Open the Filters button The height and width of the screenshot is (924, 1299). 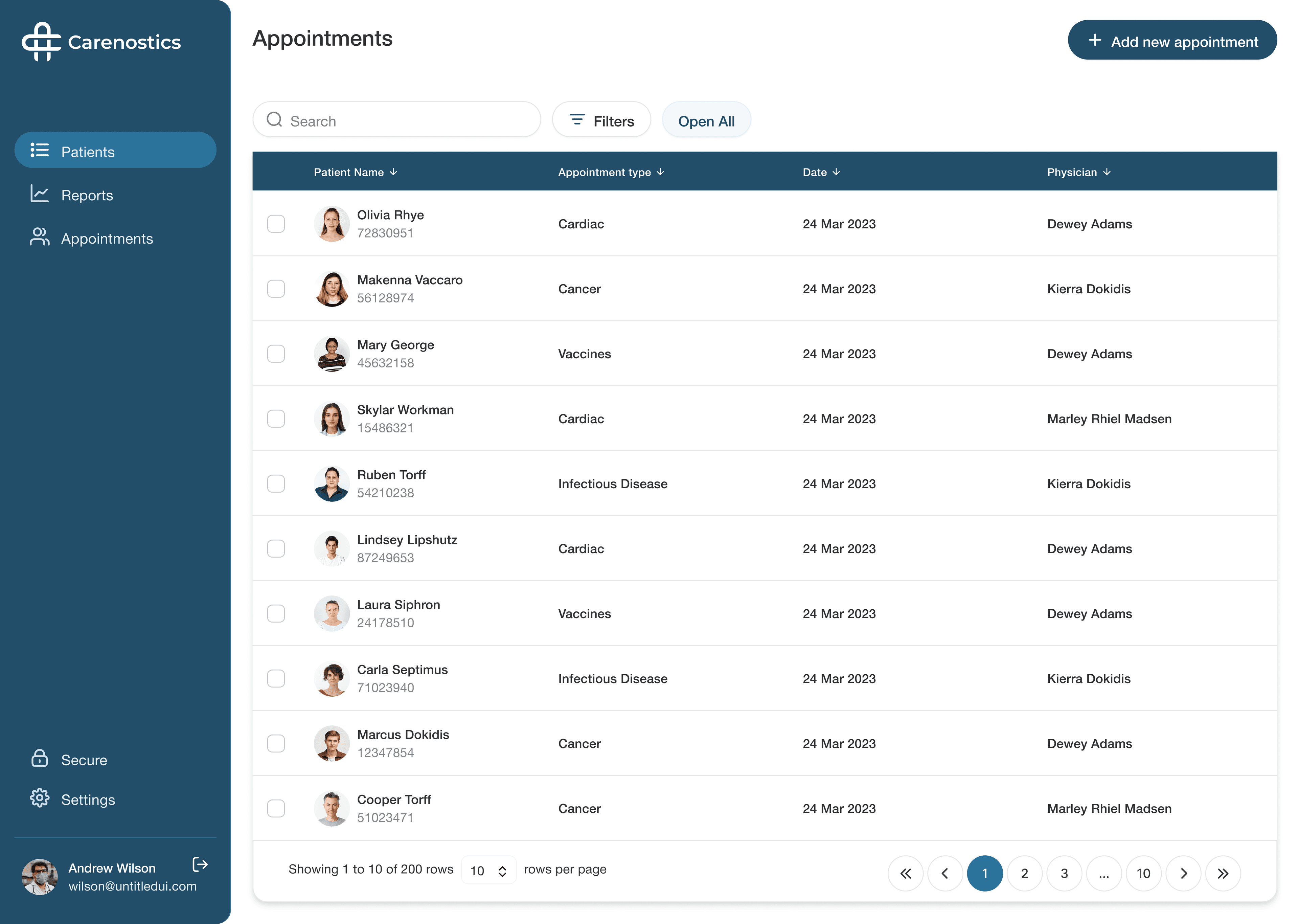pyautogui.click(x=601, y=121)
